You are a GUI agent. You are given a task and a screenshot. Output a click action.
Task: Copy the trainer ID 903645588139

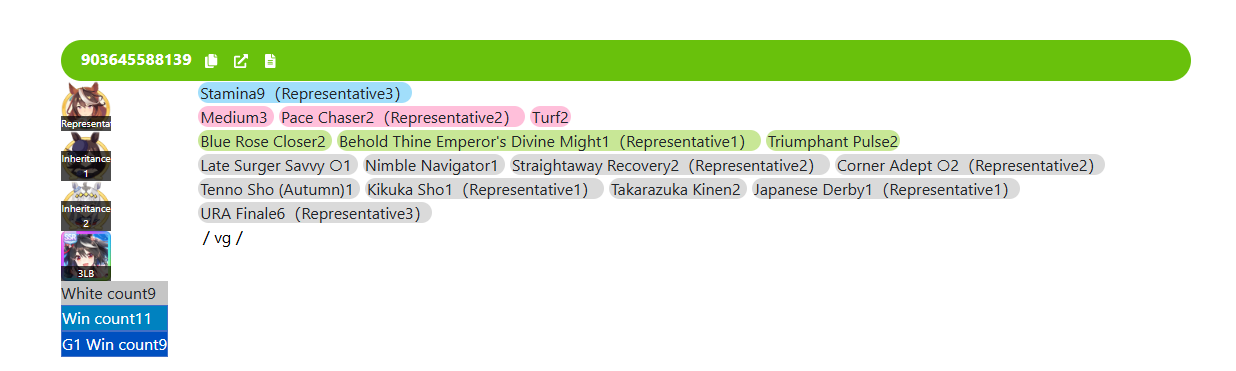tap(211, 61)
